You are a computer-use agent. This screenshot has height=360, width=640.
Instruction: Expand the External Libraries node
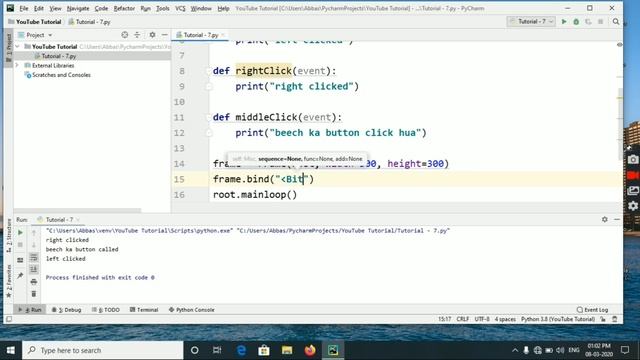coord(18,65)
